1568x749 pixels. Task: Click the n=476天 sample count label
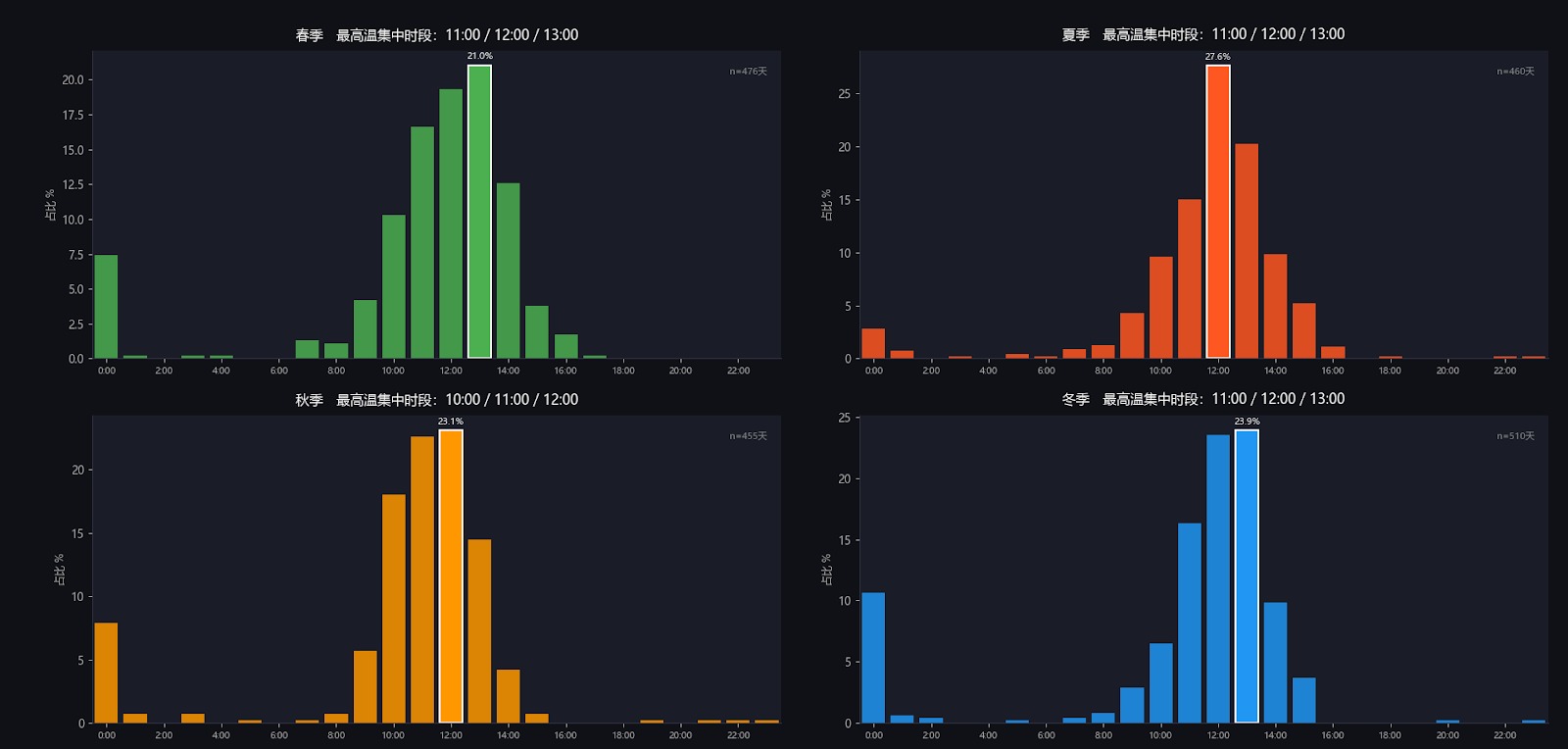pyautogui.click(x=748, y=72)
